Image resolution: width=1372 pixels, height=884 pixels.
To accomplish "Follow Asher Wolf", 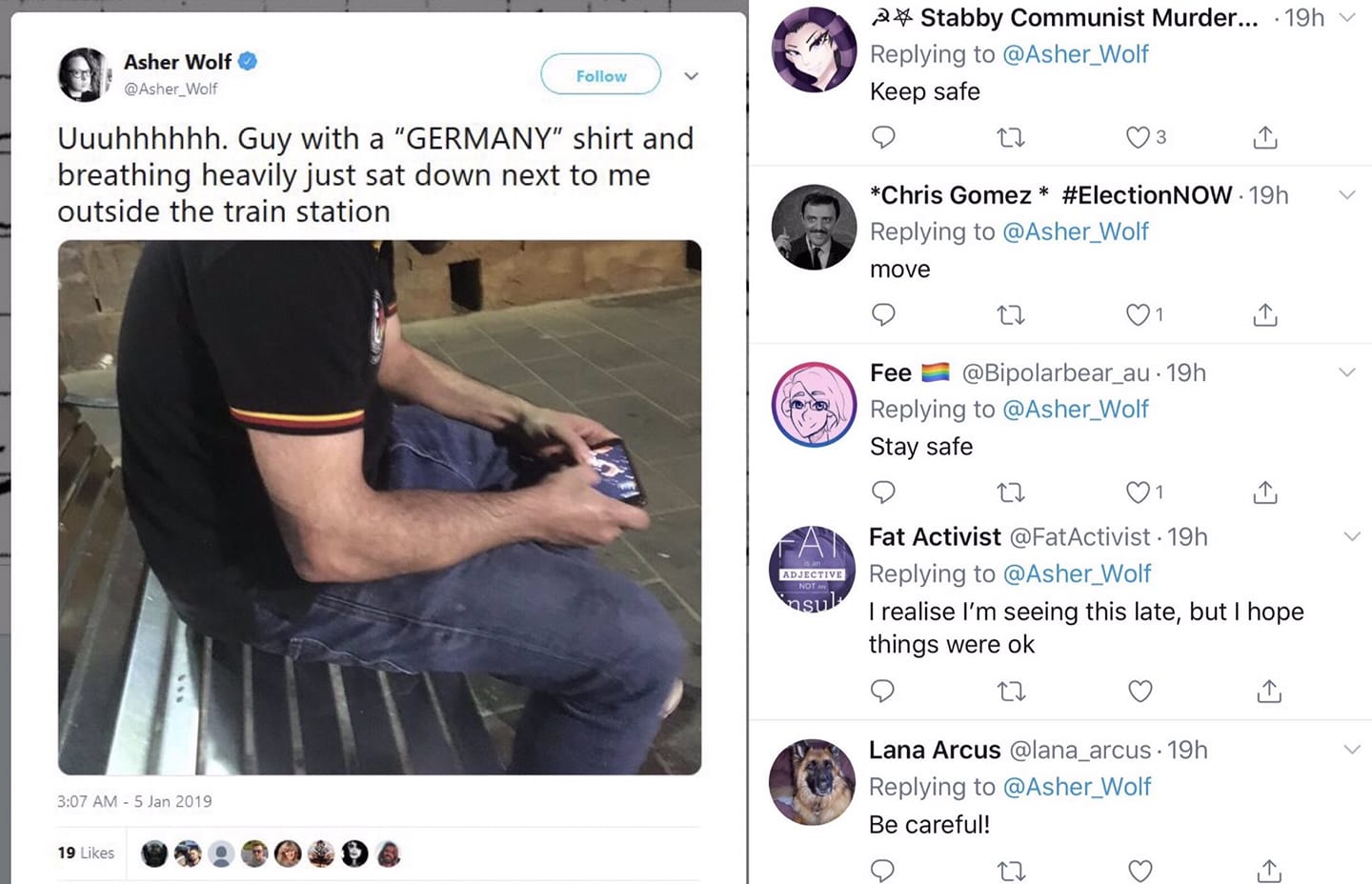I will point(601,75).
